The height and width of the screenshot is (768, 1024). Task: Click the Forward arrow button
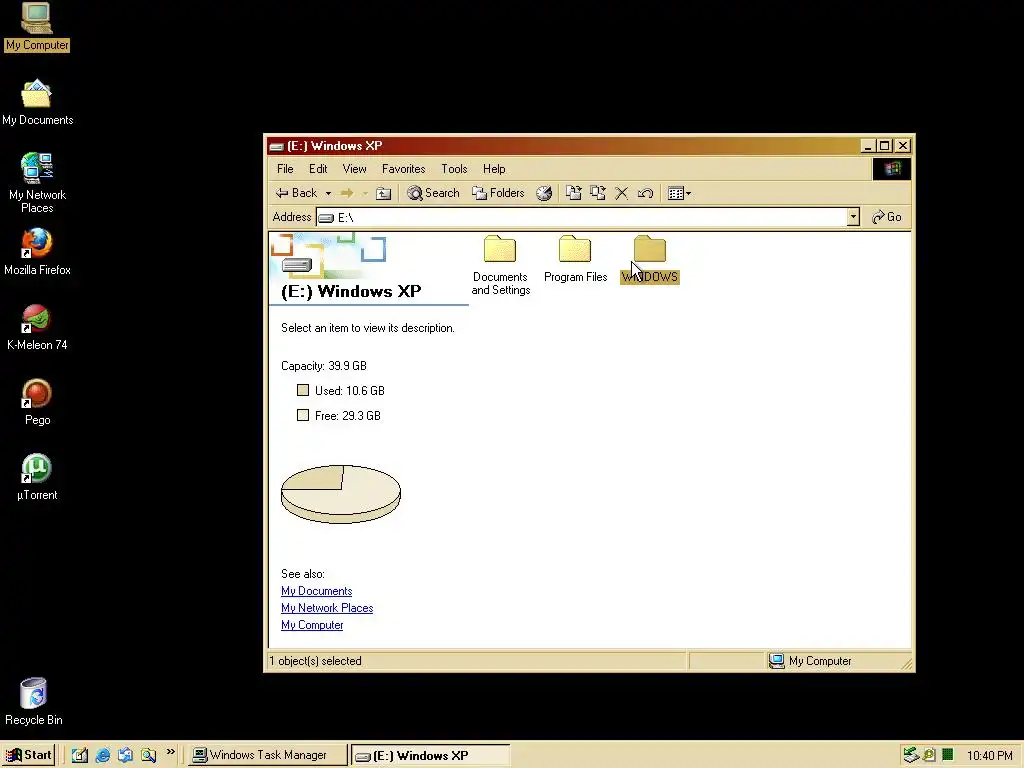coord(347,193)
